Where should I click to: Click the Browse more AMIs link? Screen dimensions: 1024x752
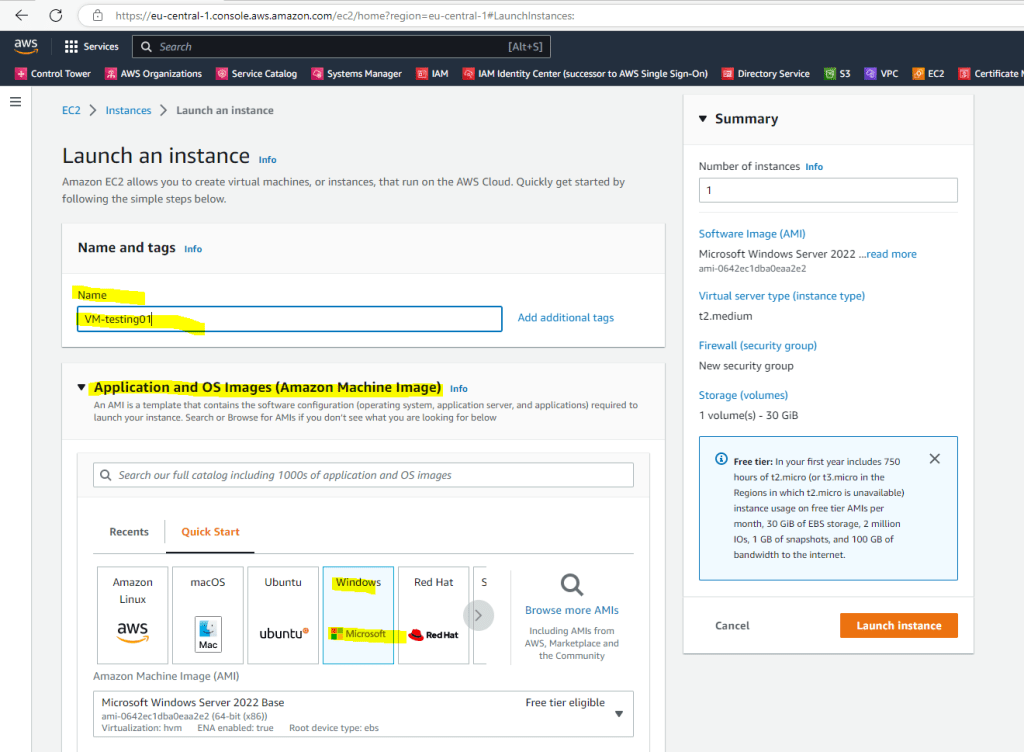[572, 610]
